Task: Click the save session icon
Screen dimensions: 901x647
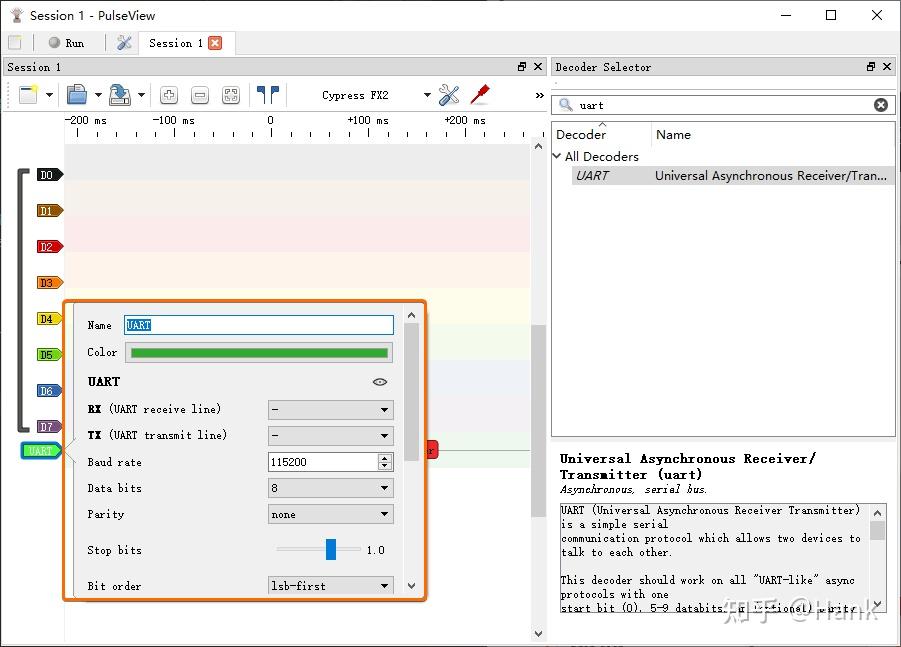Action: 120,95
